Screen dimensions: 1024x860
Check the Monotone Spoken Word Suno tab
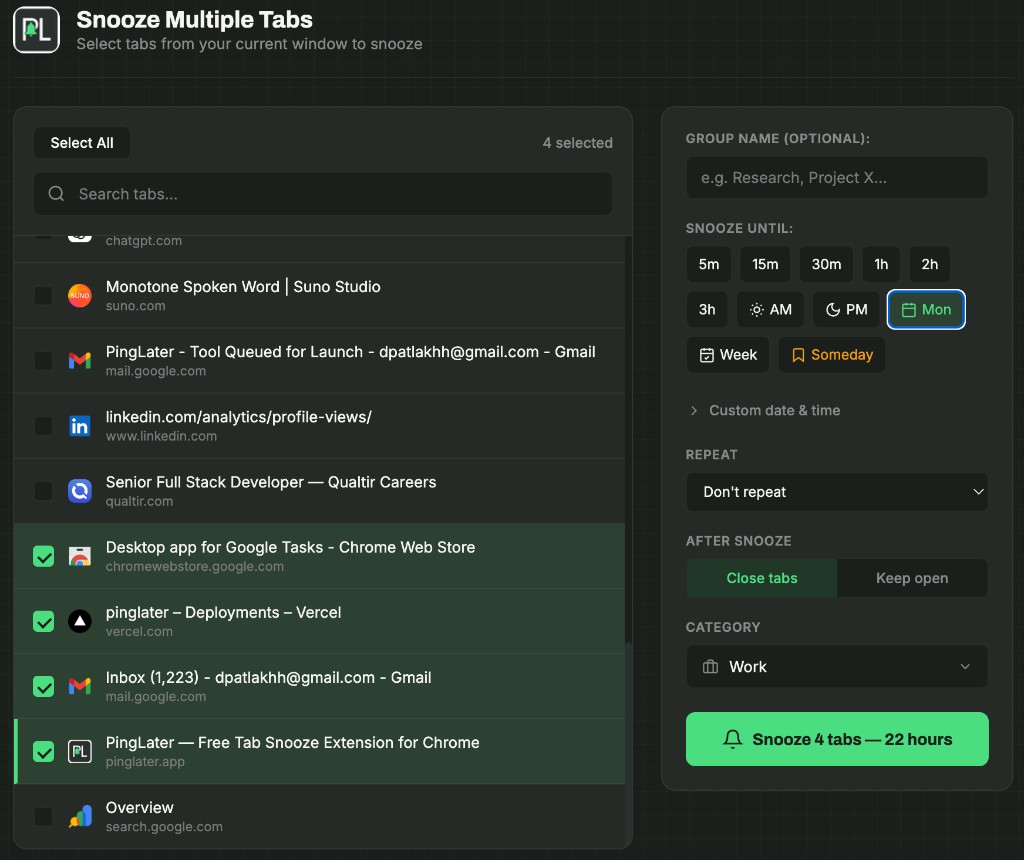[43, 295]
